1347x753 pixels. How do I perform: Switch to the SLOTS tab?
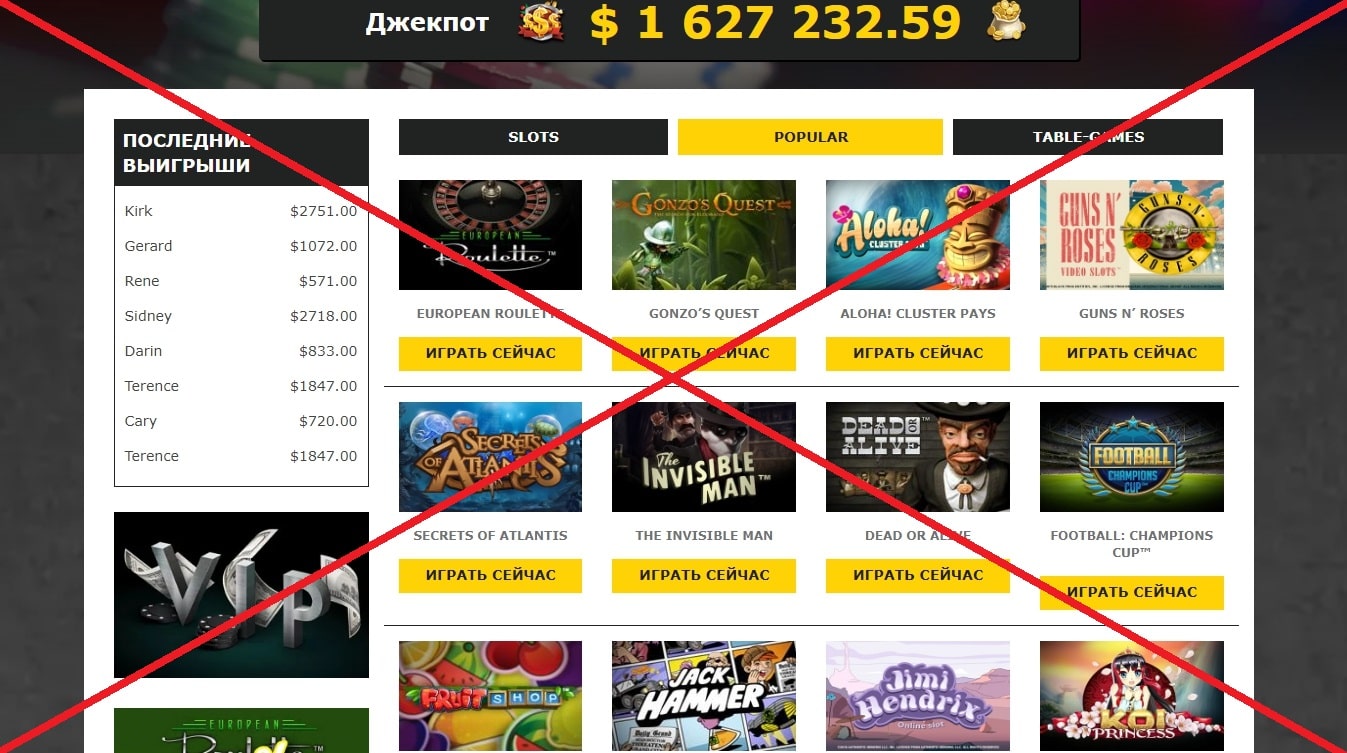coord(533,137)
